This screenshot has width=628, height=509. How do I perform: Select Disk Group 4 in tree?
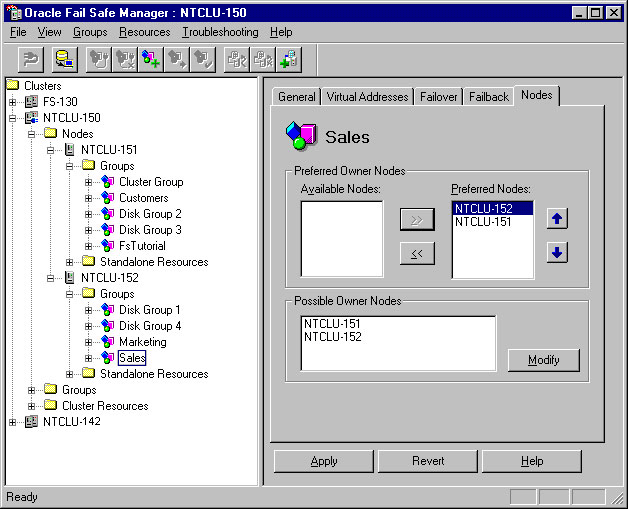coord(150,326)
